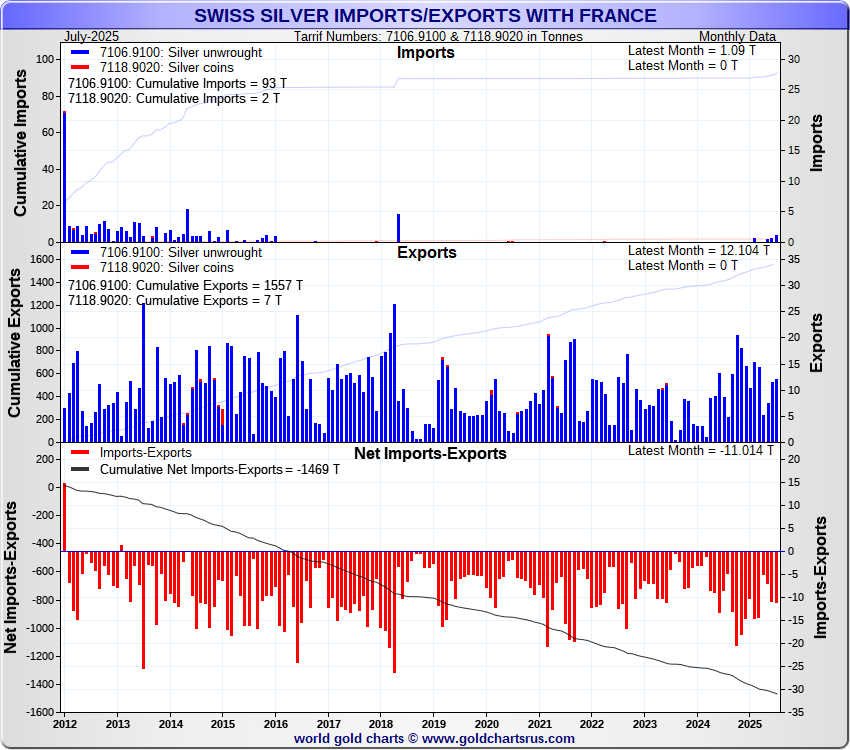Click the '2018' x-axis label
The image size is (850, 750).
pos(381,724)
